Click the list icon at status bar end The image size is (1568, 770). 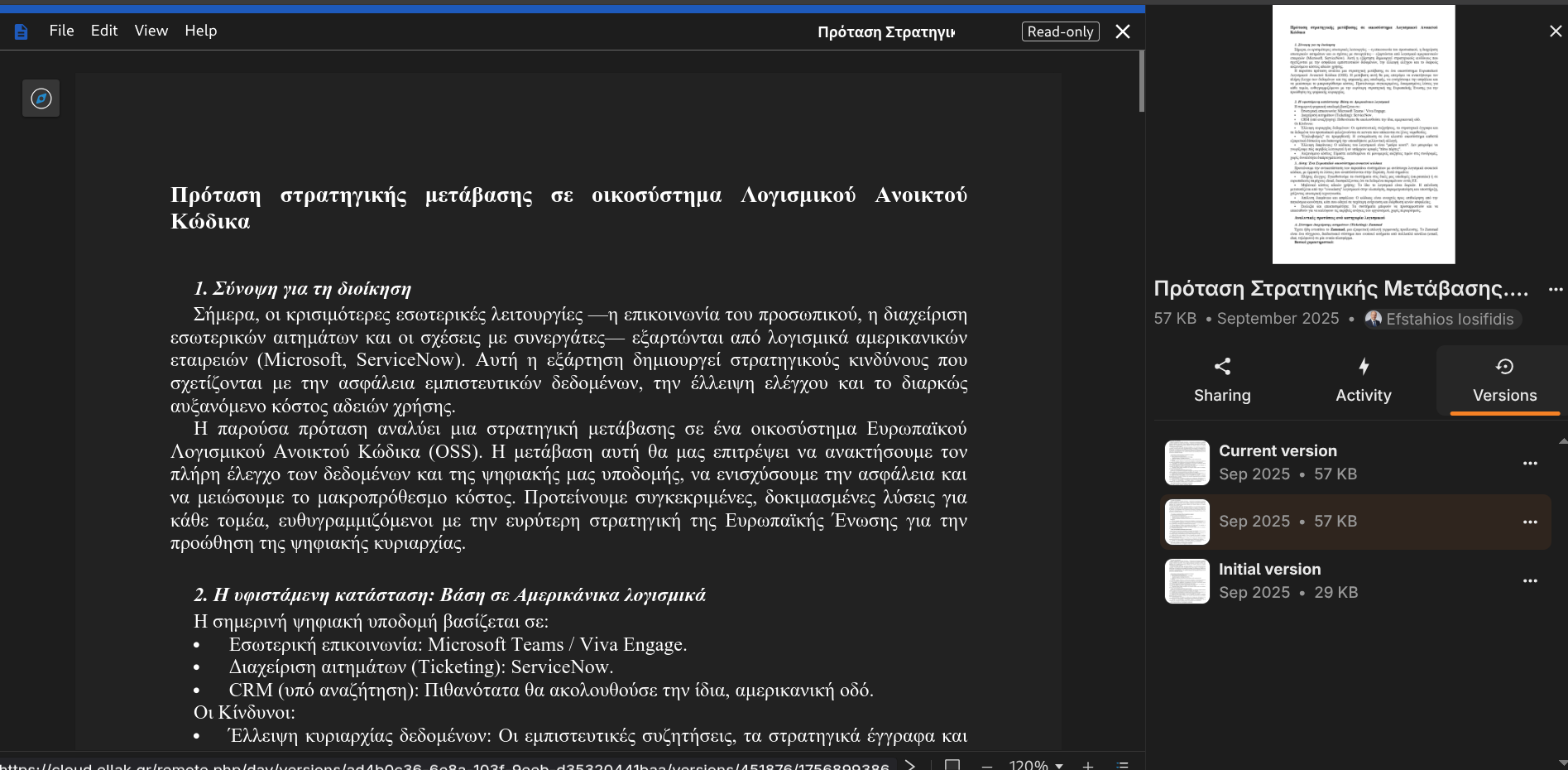coord(1123,764)
